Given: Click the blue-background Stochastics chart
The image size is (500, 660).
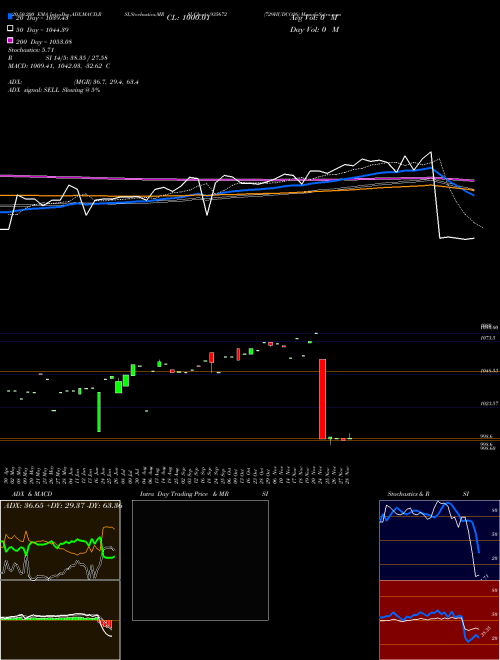Looking at the screenshot, I should tap(439, 540).
